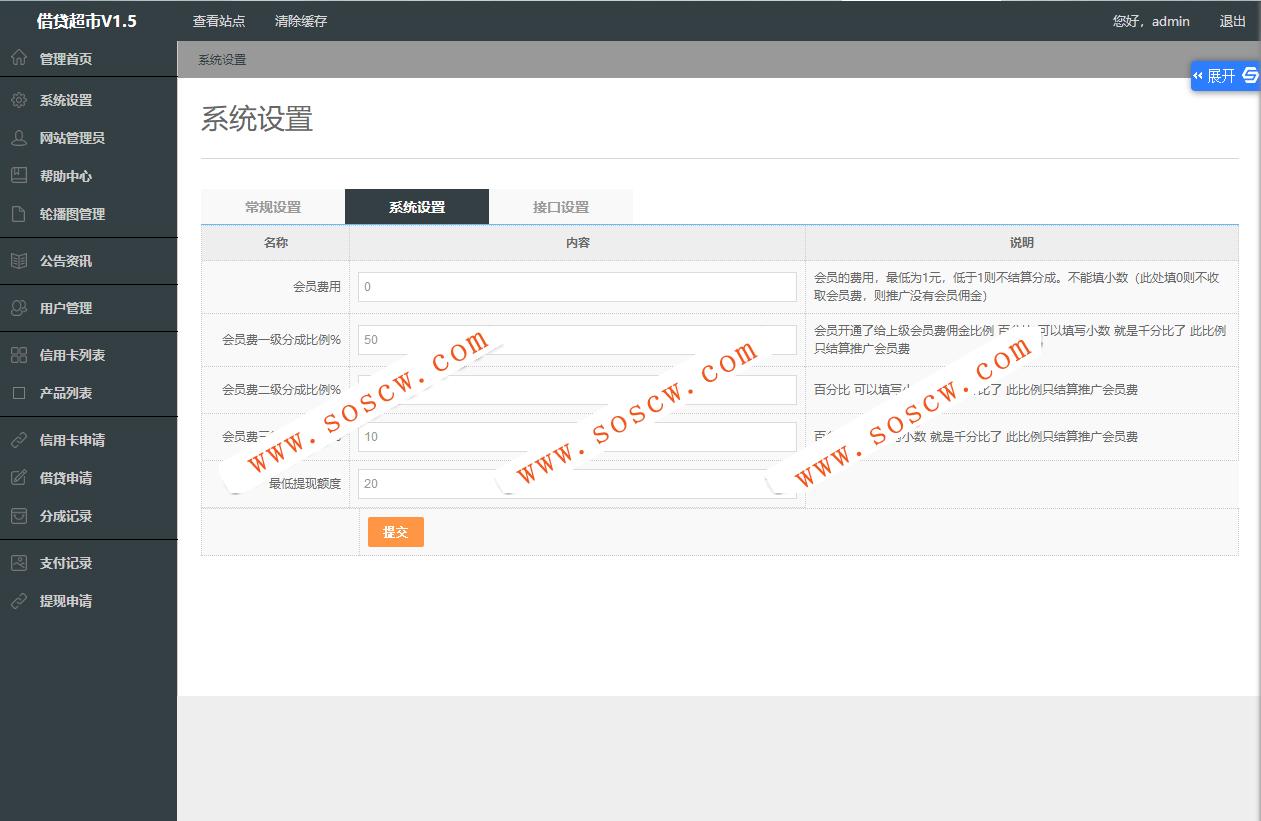Focus the input field showing 10
Viewport: 1261px width, 821px height.
(x=577, y=437)
